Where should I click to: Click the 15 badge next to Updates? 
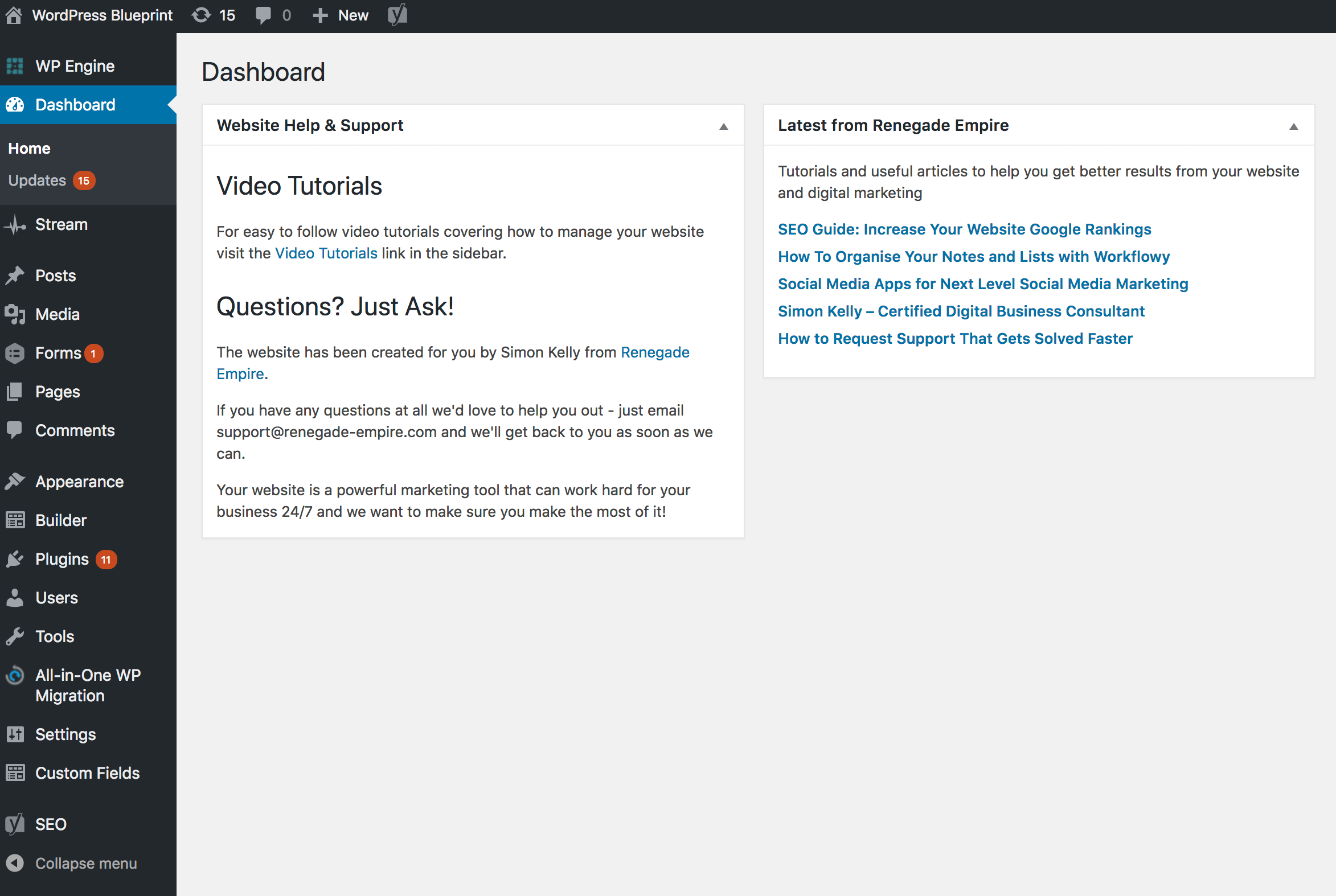click(84, 181)
